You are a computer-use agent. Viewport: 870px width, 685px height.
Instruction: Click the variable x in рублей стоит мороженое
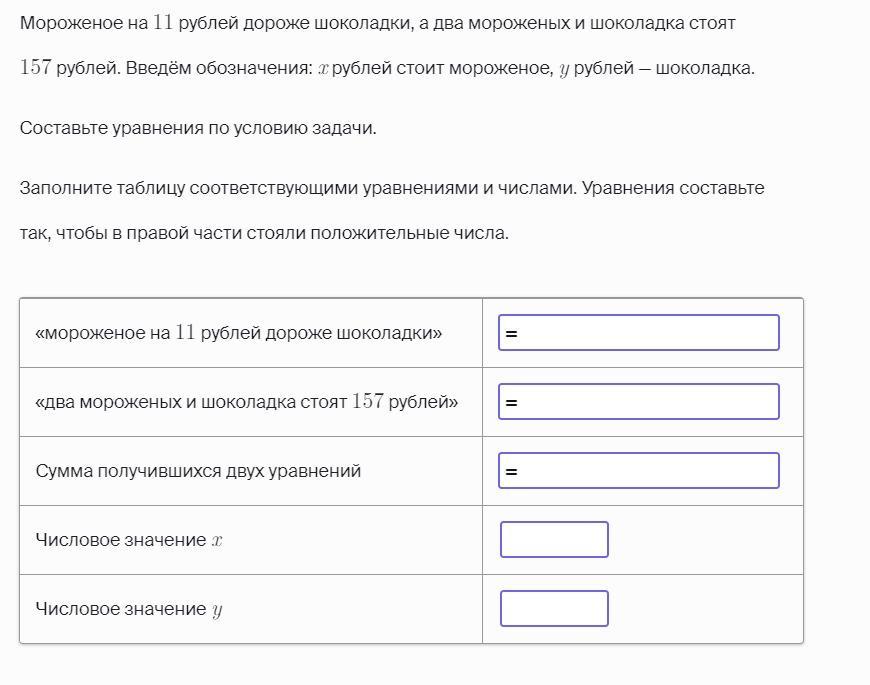point(323,69)
